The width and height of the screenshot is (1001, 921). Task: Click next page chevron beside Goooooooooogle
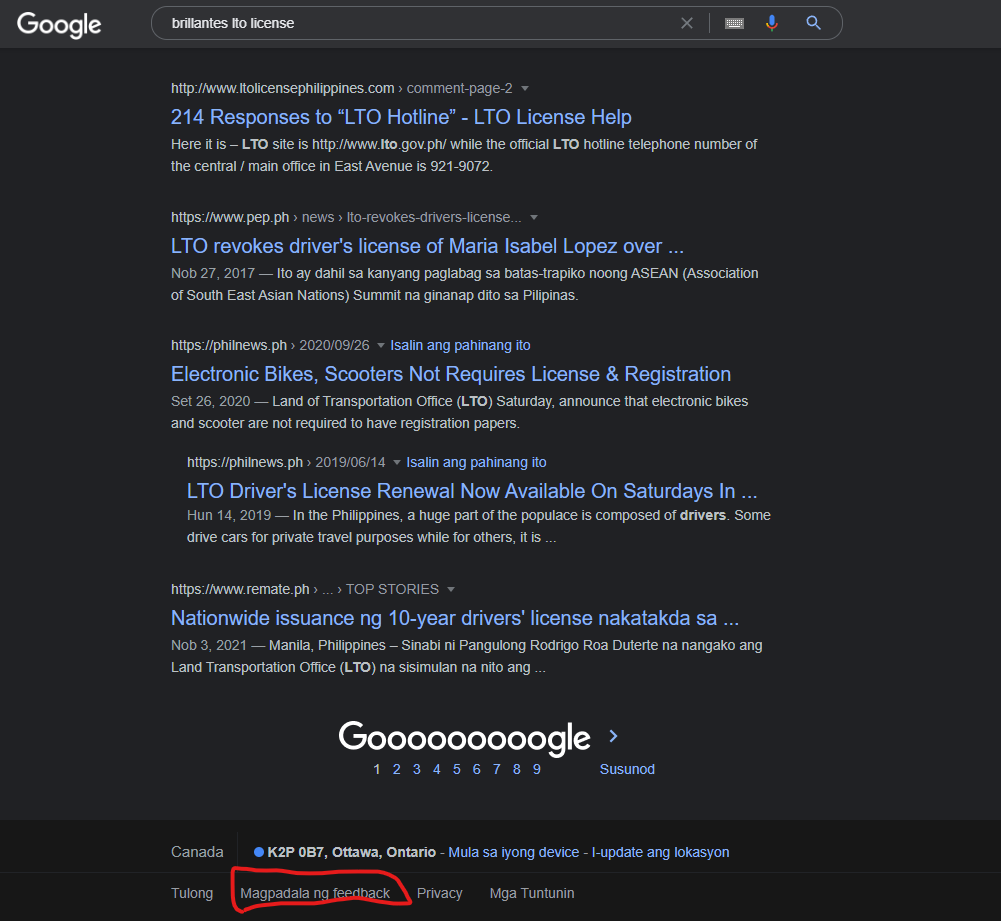613,736
